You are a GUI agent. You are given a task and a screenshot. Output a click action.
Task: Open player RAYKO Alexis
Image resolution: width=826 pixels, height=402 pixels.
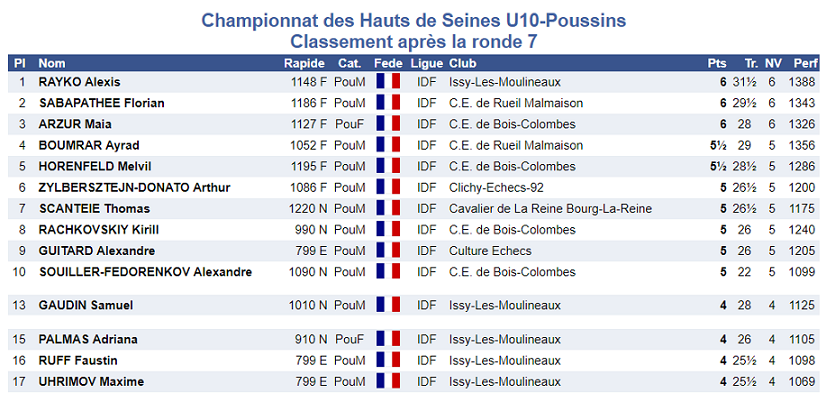(x=72, y=82)
